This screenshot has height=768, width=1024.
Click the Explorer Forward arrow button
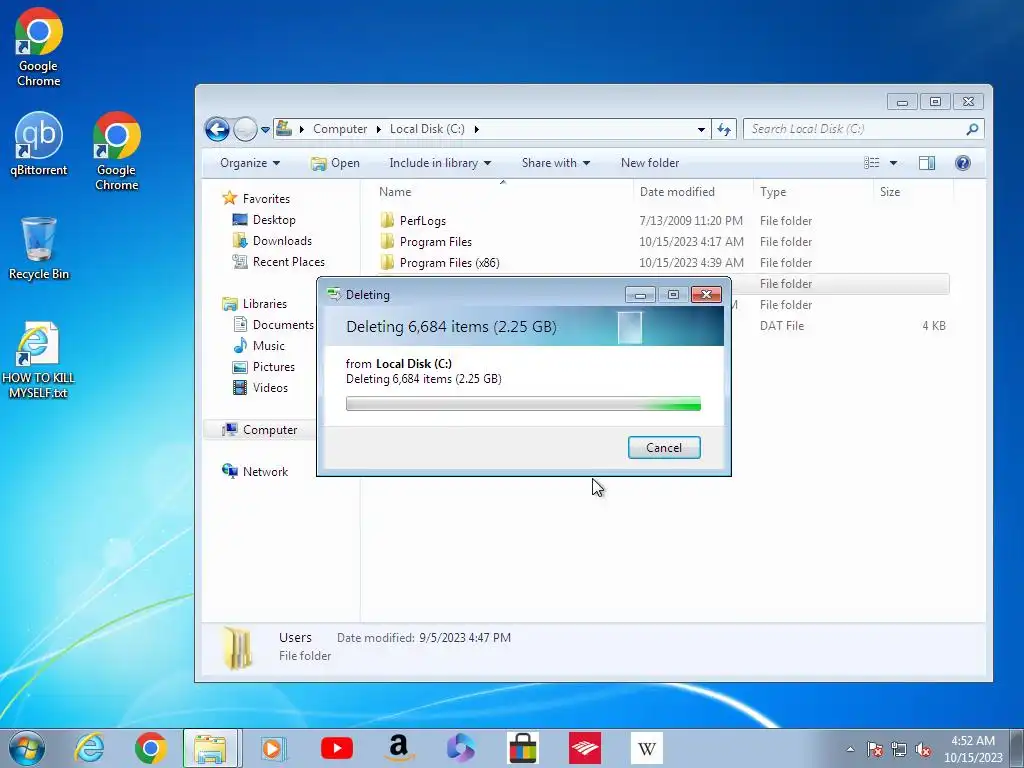(x=245, y=129)
